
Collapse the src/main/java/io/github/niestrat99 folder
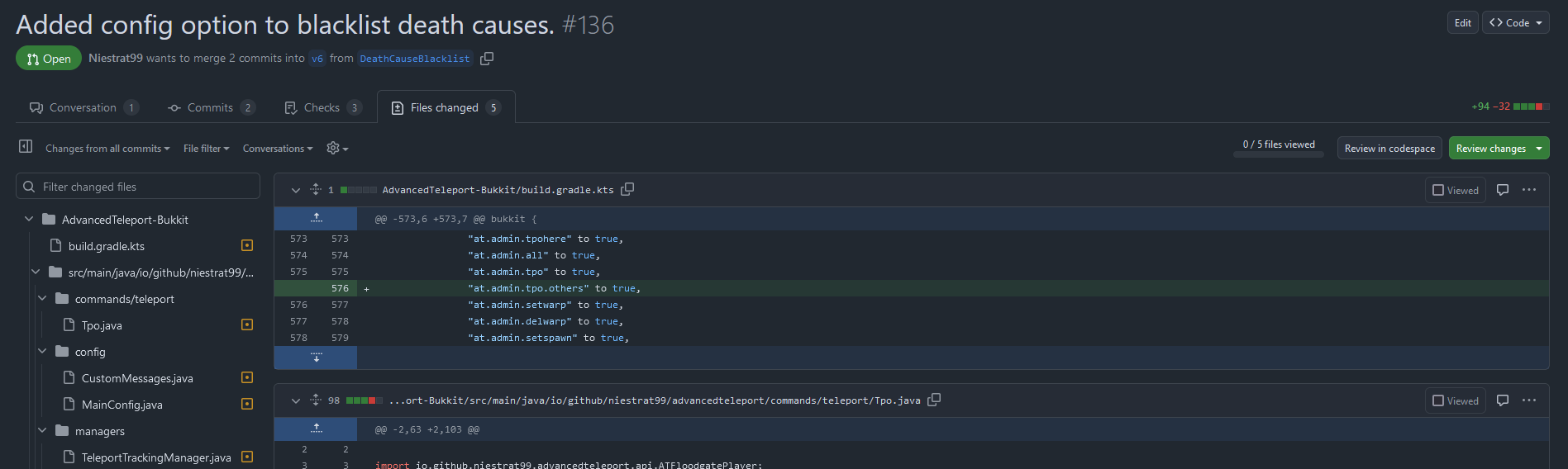coord(36,272)
